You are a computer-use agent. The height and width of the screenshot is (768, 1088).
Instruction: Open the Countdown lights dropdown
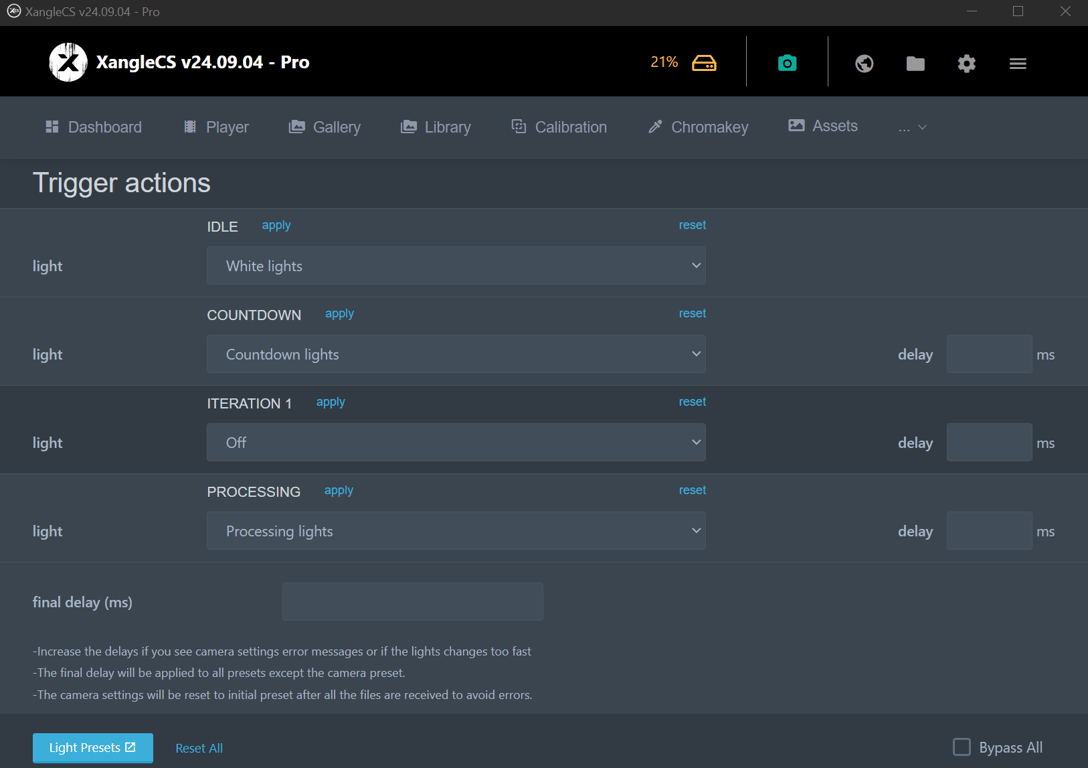456,354
